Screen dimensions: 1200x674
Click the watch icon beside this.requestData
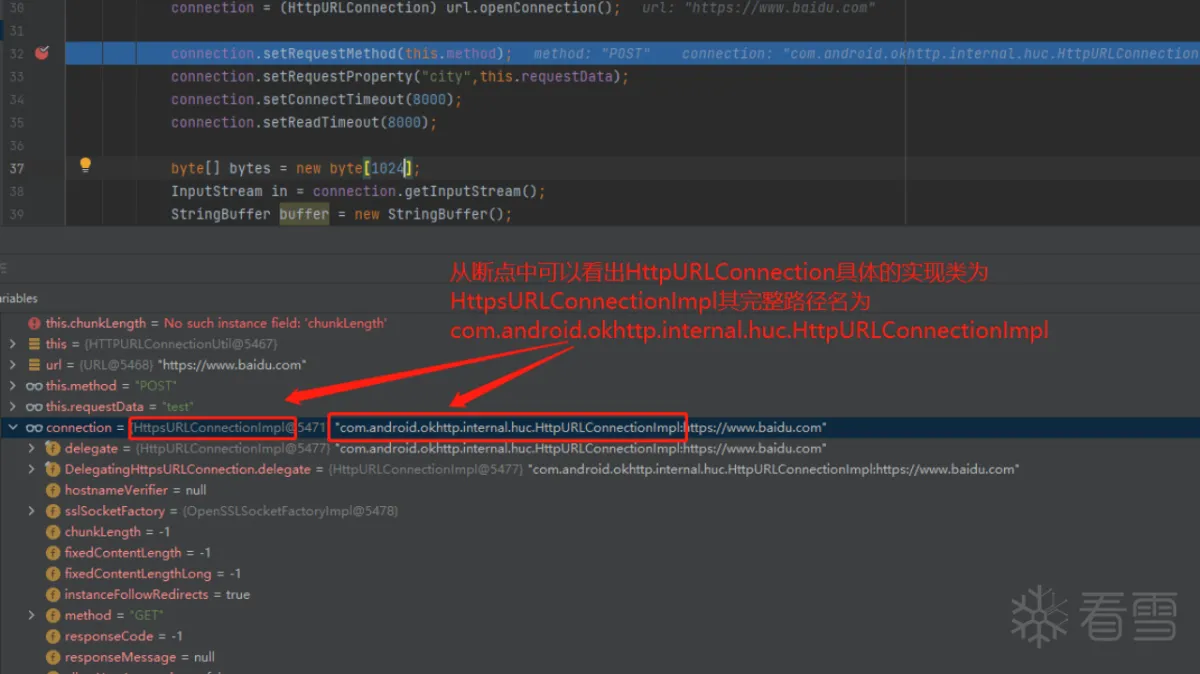[x=34, y=407]
